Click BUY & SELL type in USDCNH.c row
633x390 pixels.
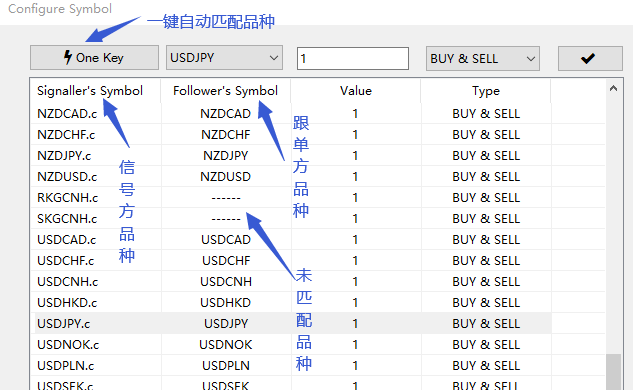486,282
